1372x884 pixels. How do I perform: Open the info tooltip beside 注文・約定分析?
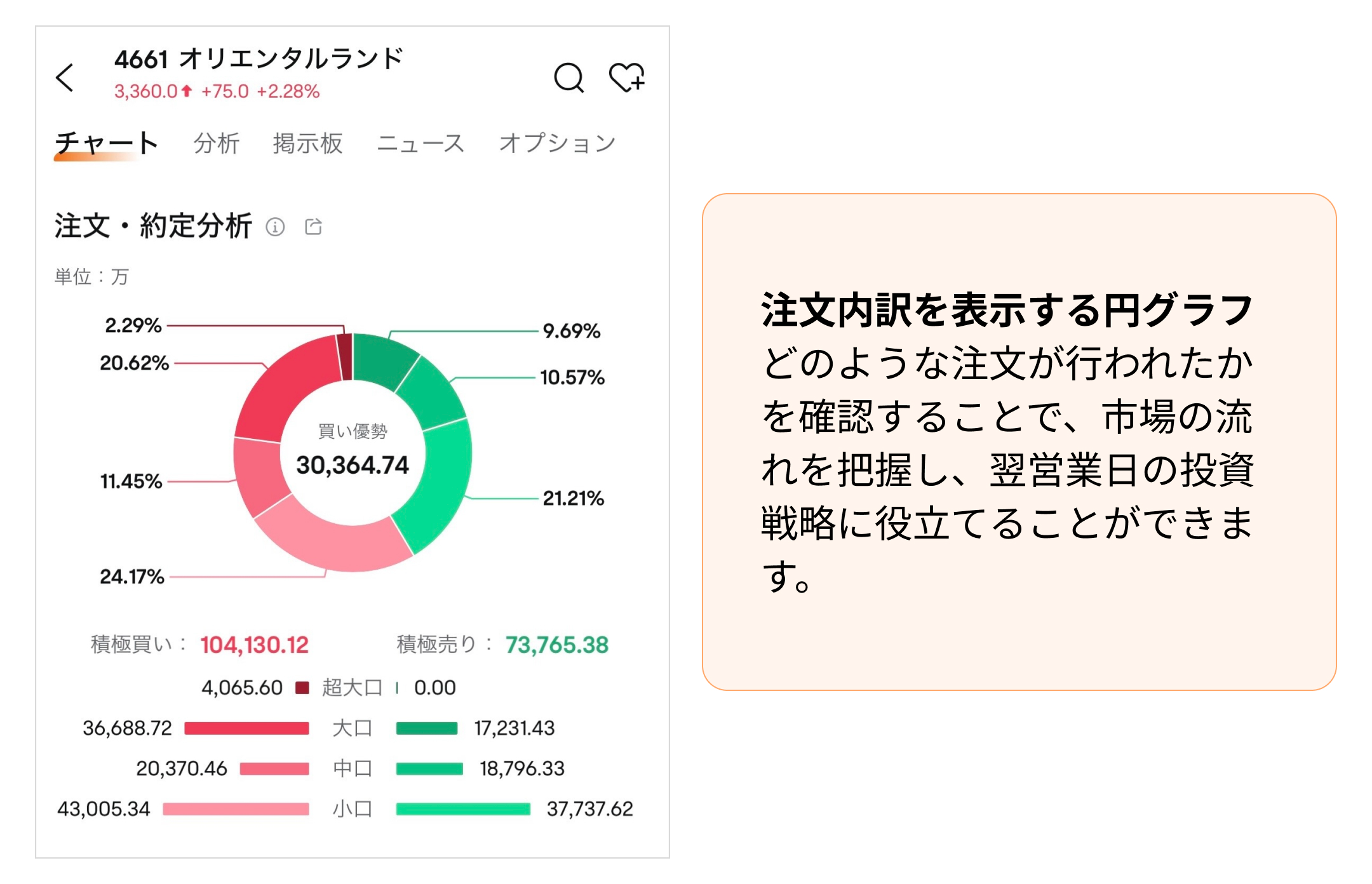click(275, 227)
